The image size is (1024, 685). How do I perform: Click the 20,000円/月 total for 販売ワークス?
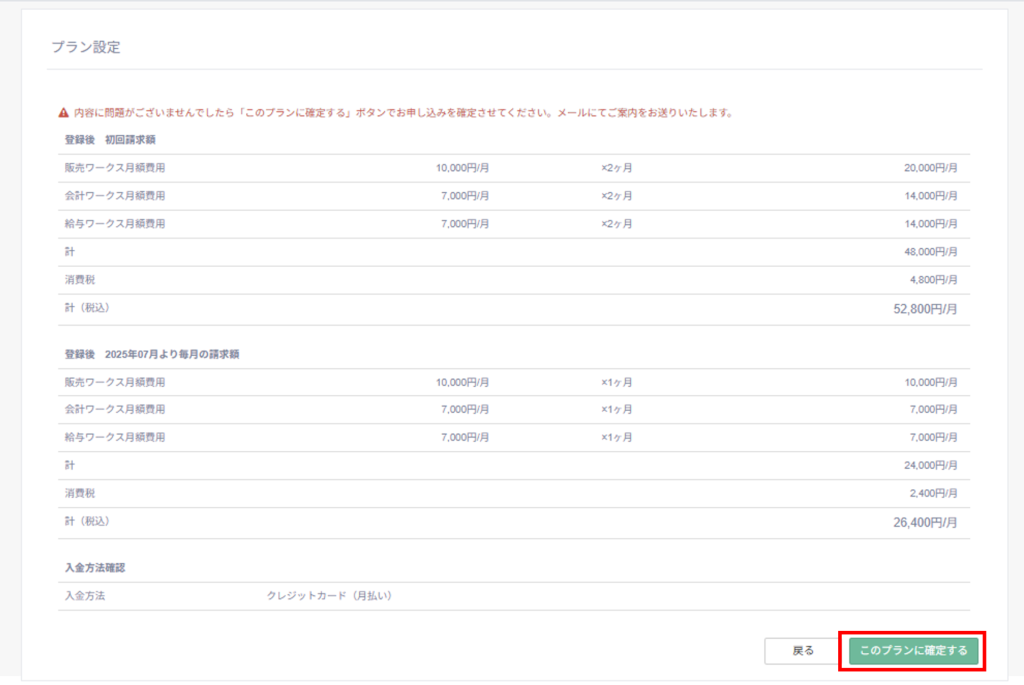tap(931, 168)
